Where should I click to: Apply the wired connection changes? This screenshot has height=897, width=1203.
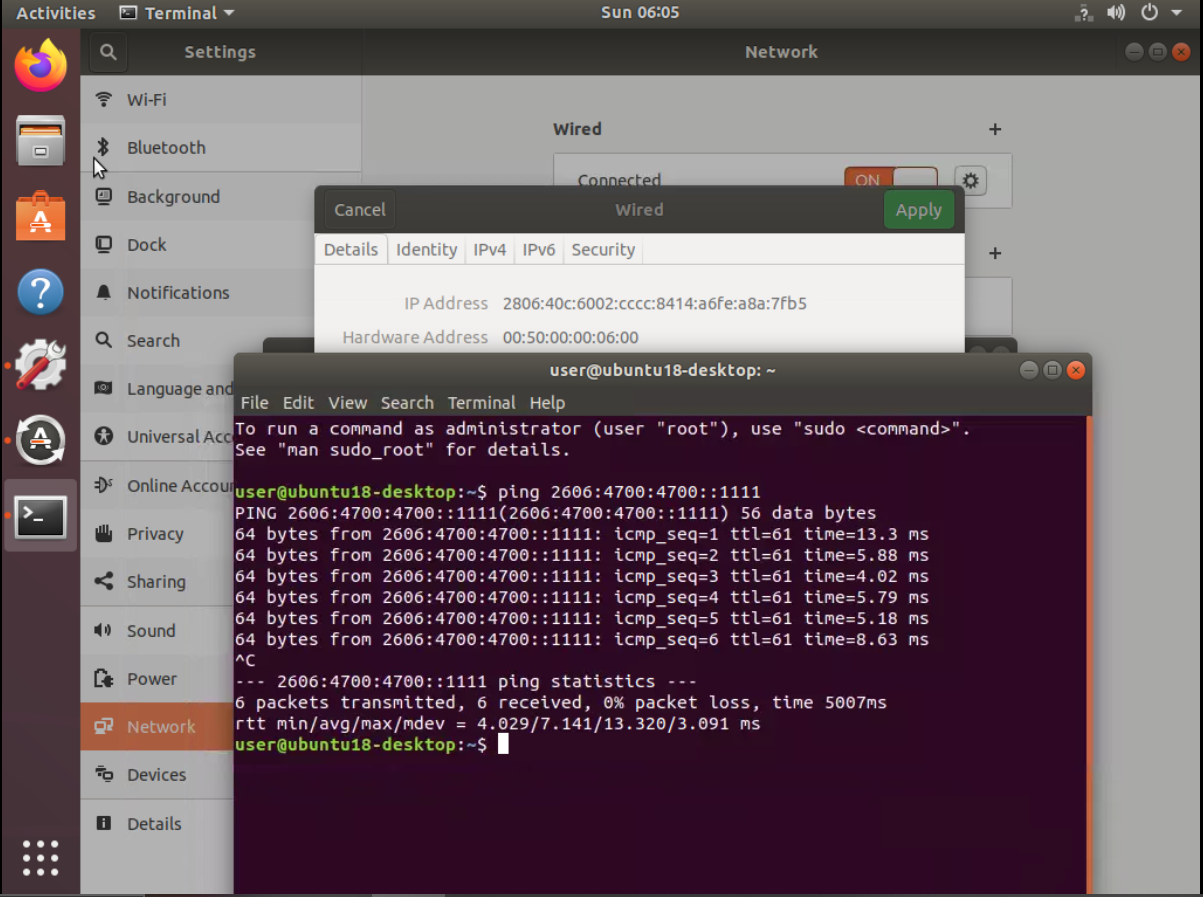point(918,209)
